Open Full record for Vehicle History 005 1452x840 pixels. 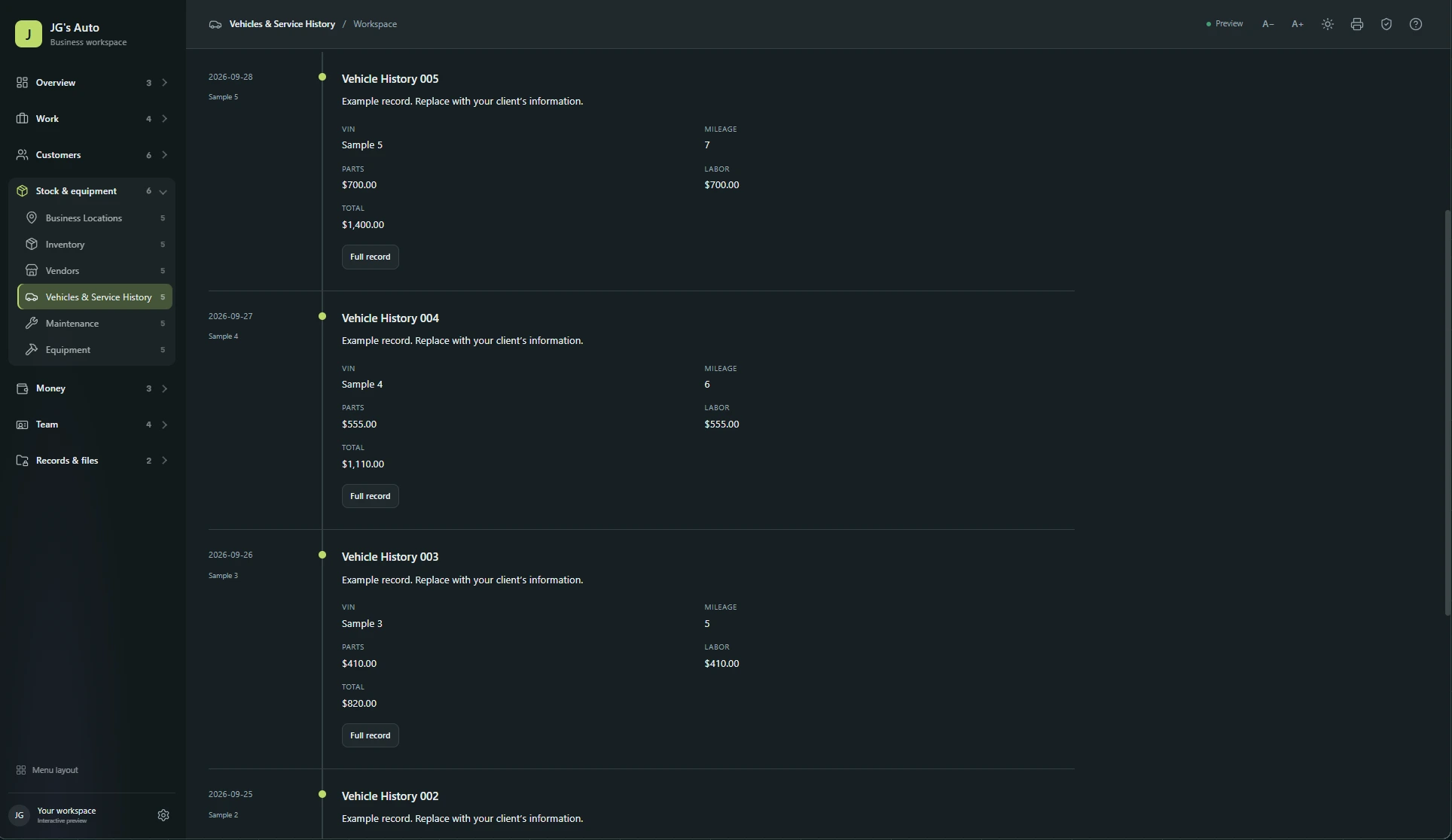pyautogui.click(x=370, y=257)
